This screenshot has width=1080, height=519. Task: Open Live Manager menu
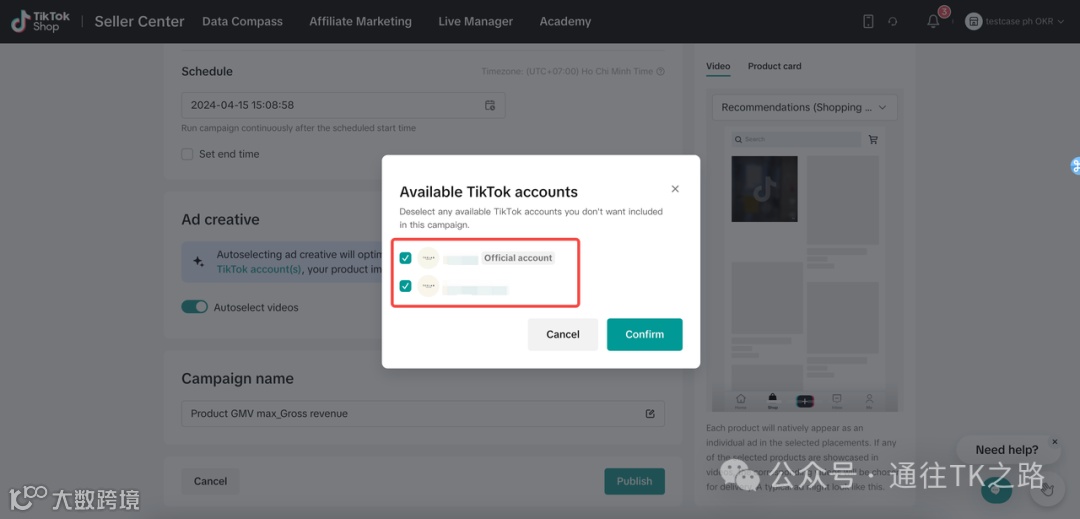(475, 21)
